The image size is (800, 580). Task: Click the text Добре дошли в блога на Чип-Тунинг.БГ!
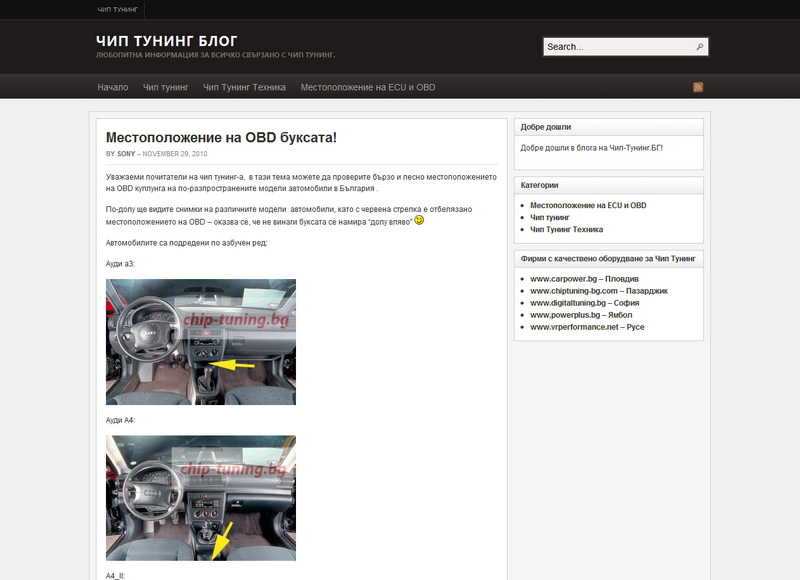click(x=592, y=148)
